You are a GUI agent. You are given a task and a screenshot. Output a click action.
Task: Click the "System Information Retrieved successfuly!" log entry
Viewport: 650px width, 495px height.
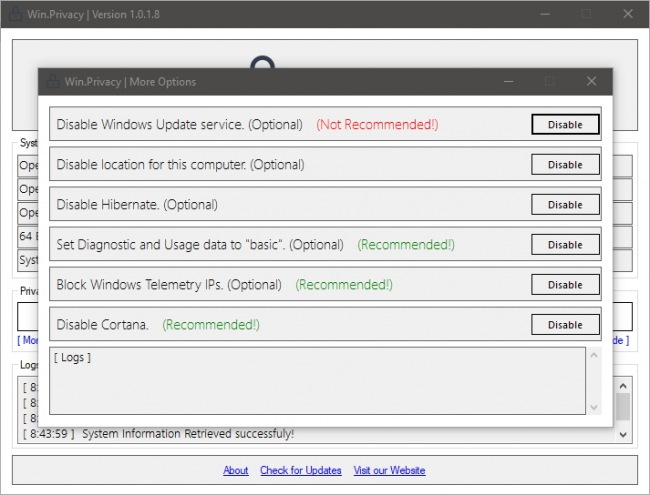188,434
